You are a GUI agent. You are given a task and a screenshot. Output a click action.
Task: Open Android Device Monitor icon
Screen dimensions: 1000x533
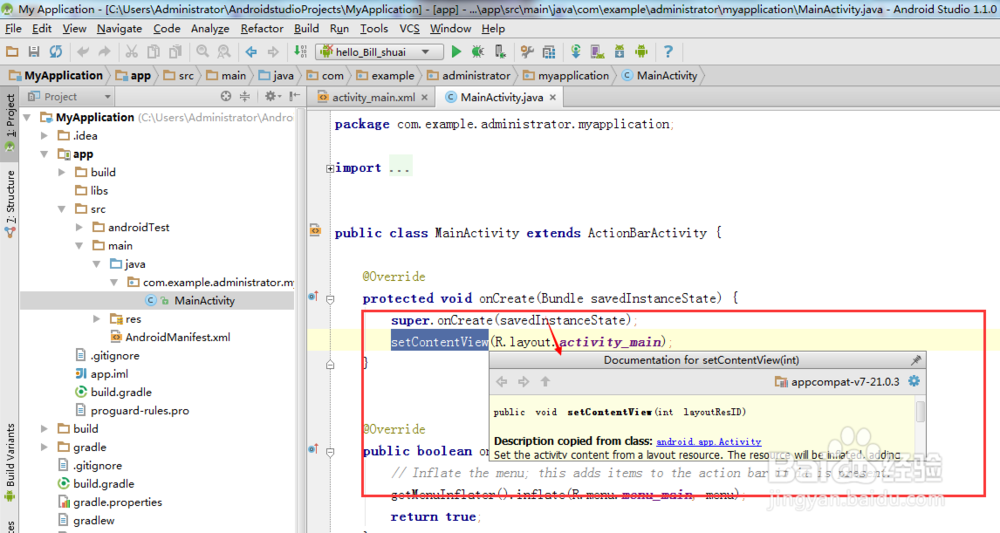641,52
